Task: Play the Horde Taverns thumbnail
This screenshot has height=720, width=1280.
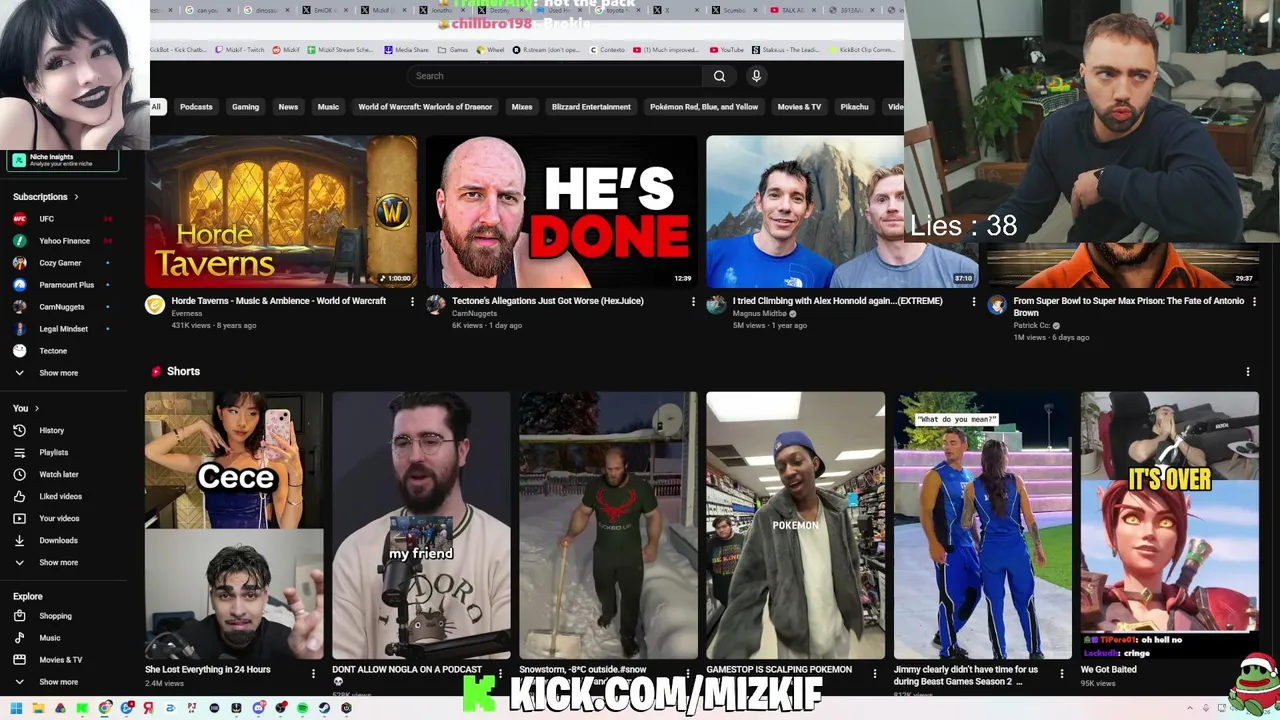Action: coord(281,212)
